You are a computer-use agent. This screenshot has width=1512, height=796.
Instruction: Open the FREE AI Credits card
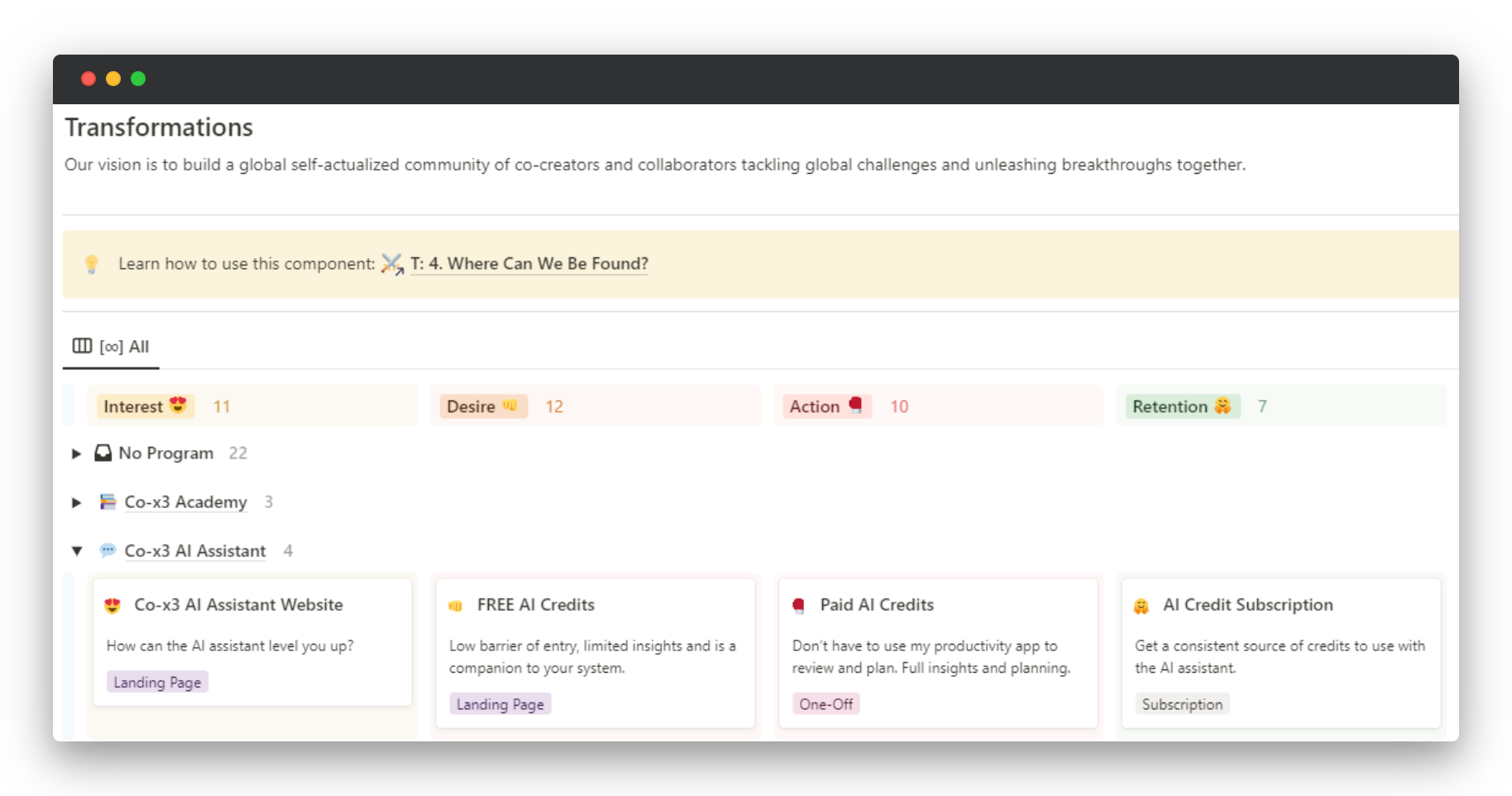click(x=536, y=605)
